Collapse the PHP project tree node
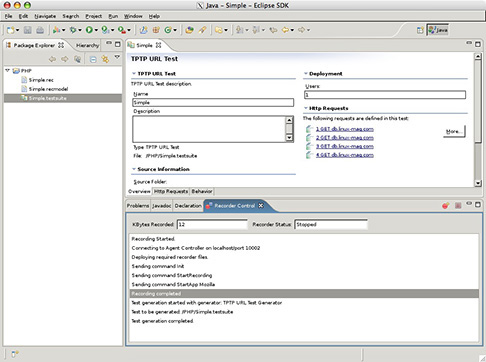This screenshot has height=362, width=486. [7, 70]
